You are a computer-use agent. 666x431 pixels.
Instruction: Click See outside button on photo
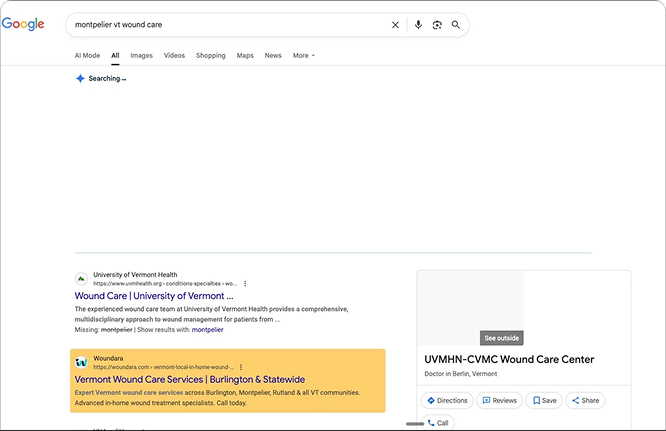(x=502, y=338)
